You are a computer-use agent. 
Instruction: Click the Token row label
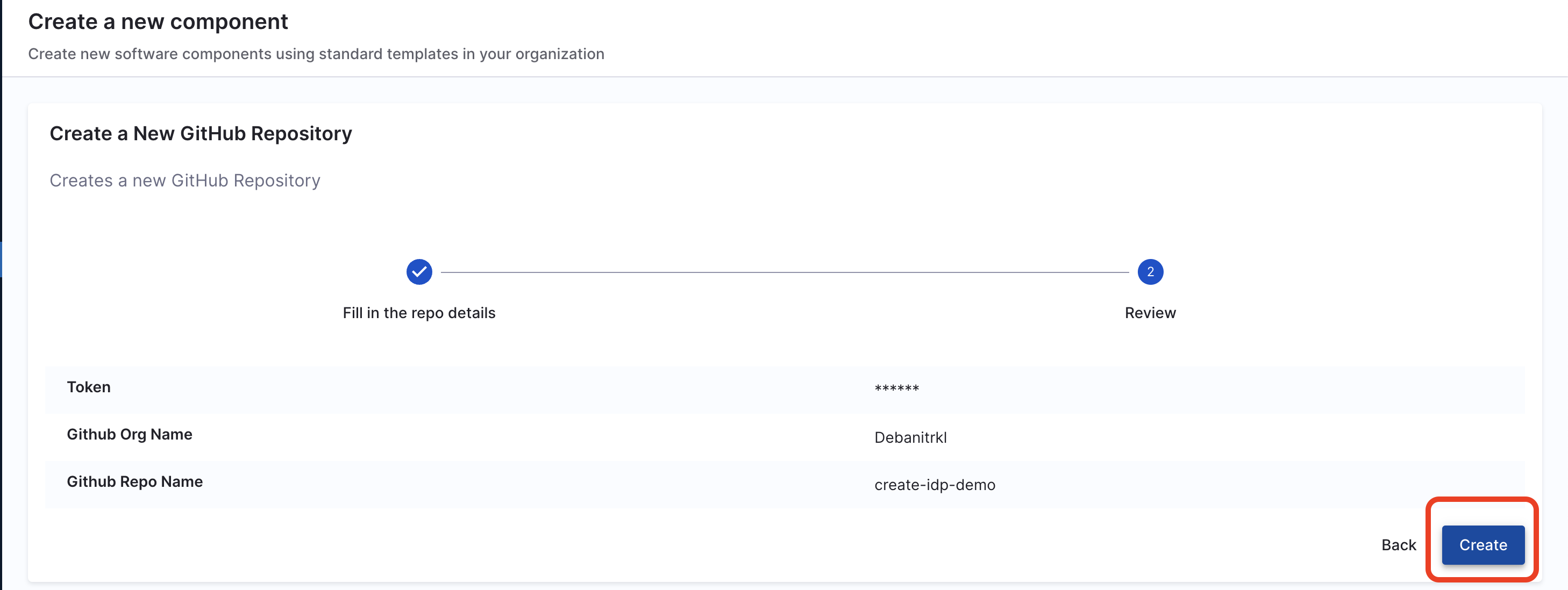click(x=89, y=387)
